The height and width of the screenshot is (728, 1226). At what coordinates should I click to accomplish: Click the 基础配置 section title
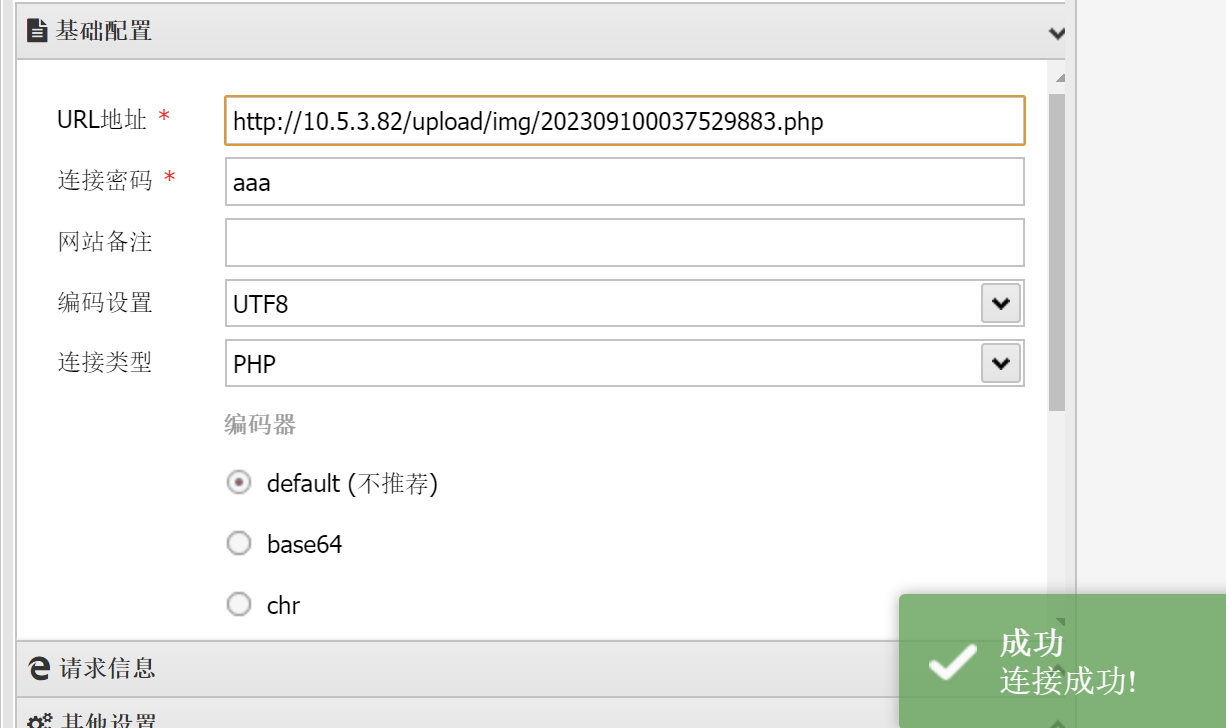point(104,31)
